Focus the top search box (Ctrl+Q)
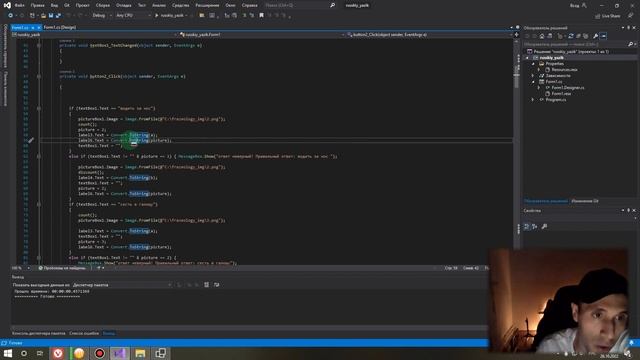This screenshot has width=640, height=360. 299,5
